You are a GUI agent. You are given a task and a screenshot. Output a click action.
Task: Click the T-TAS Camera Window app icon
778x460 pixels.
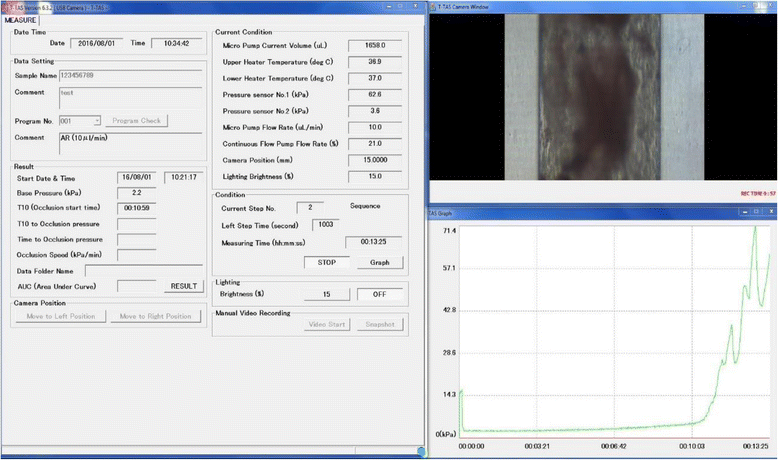click(x=434, y=6)
